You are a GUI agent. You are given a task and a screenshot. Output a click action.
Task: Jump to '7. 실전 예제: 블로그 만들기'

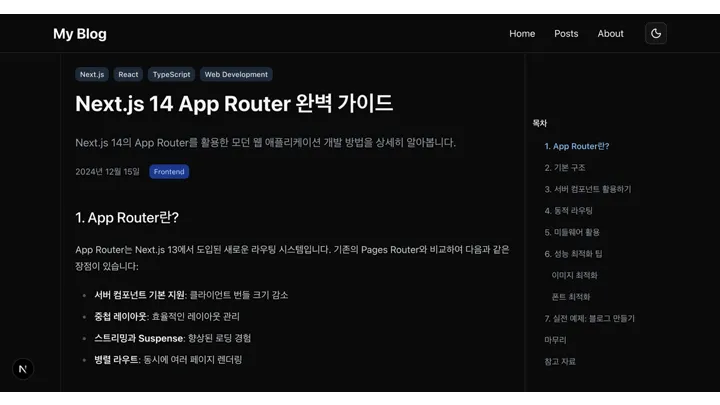[x=590, y=319]
